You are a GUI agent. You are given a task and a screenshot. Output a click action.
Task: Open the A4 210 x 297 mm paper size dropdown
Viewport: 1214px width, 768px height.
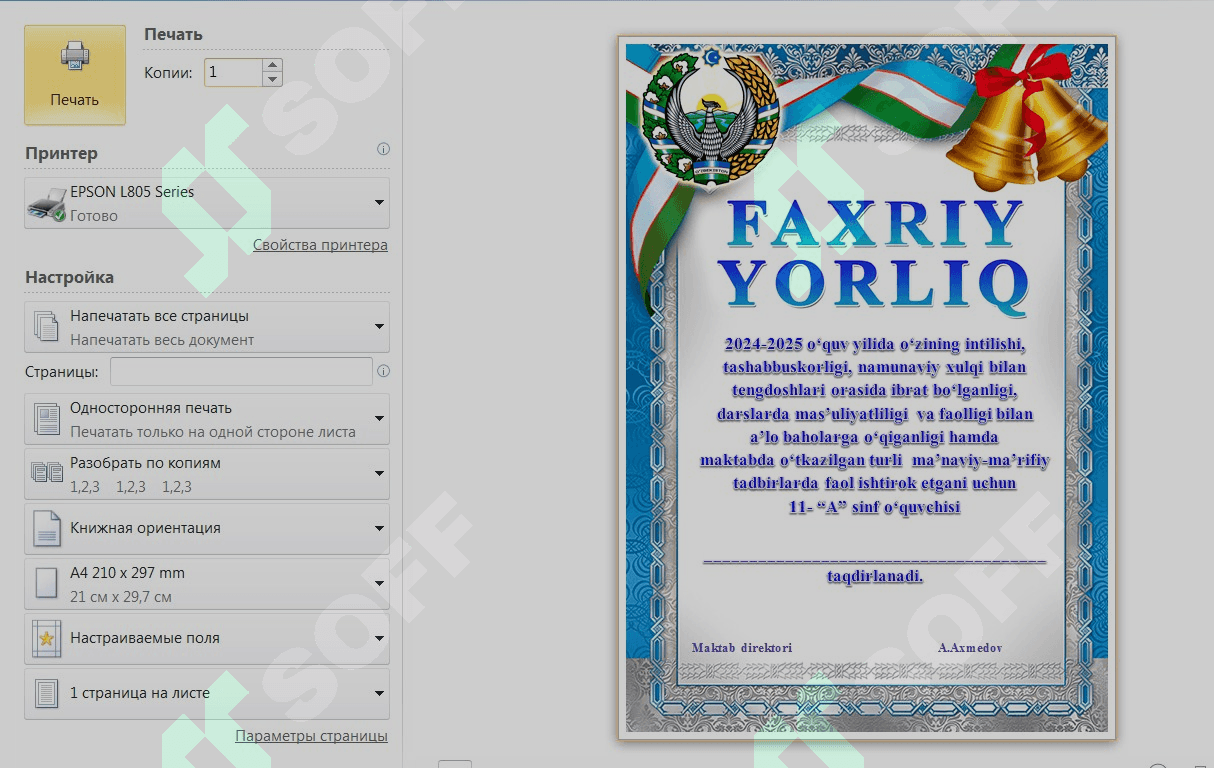tap(207, 584)
